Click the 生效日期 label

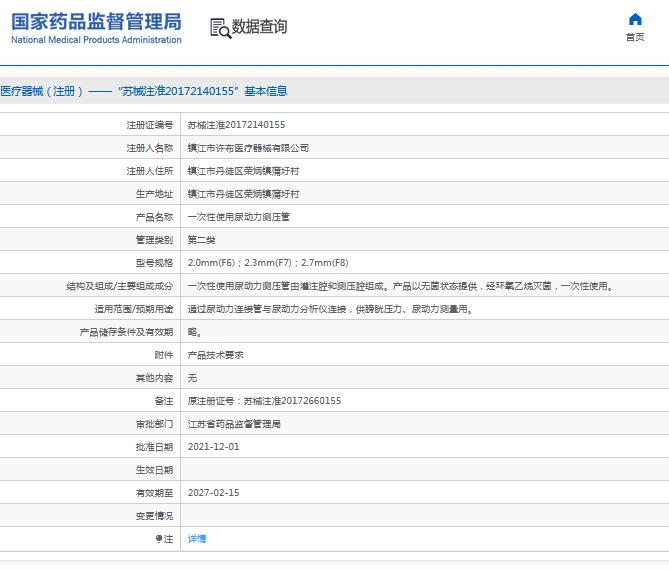[154, 470]
